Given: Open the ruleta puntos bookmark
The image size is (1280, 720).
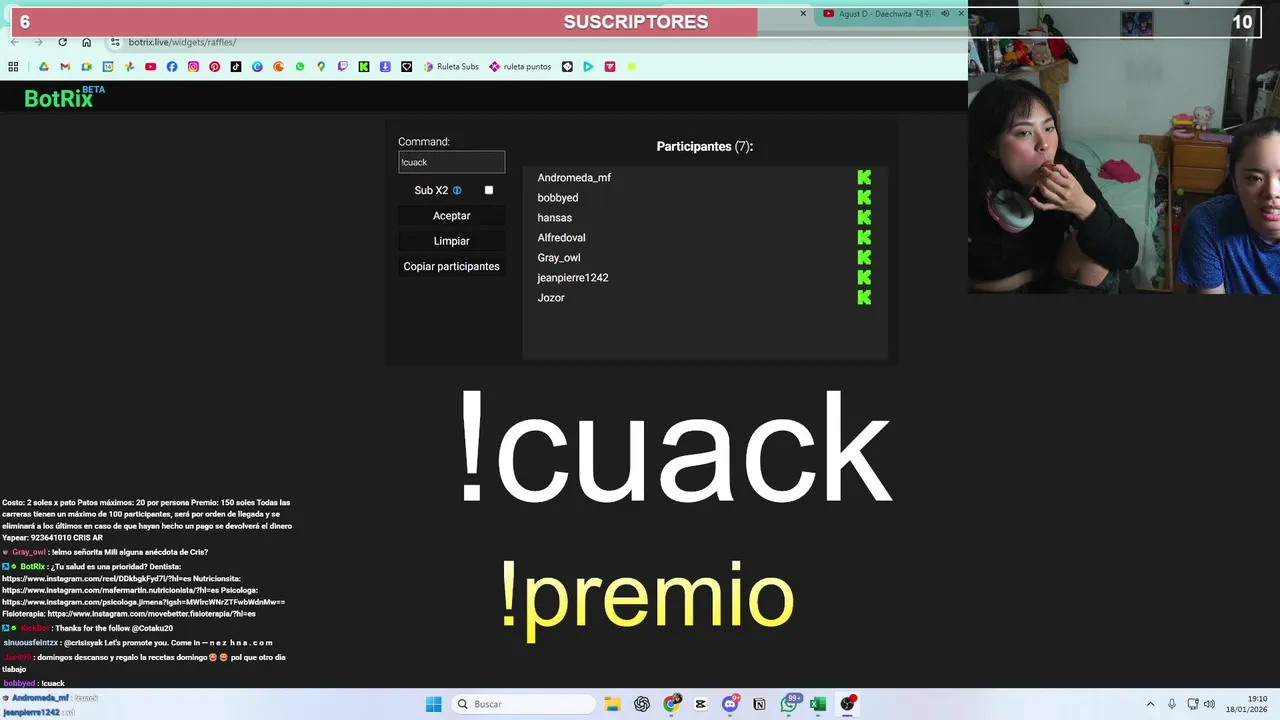Looking at the screenshot, I should point(520,67).
